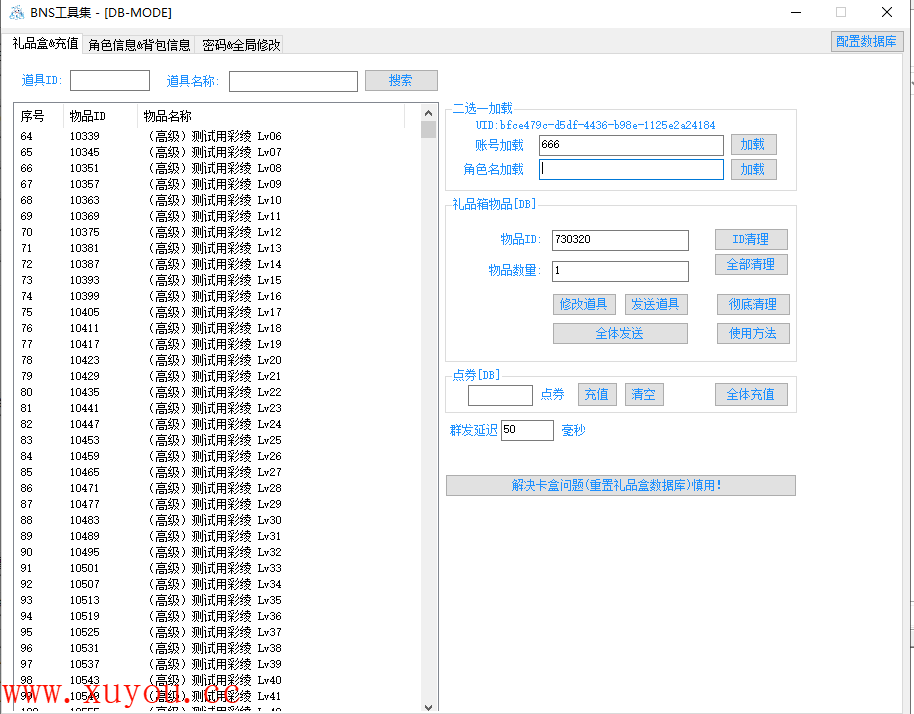914x714 pixels.
Task: Focus the 道具ID input field
Action: tap(110, 81)
